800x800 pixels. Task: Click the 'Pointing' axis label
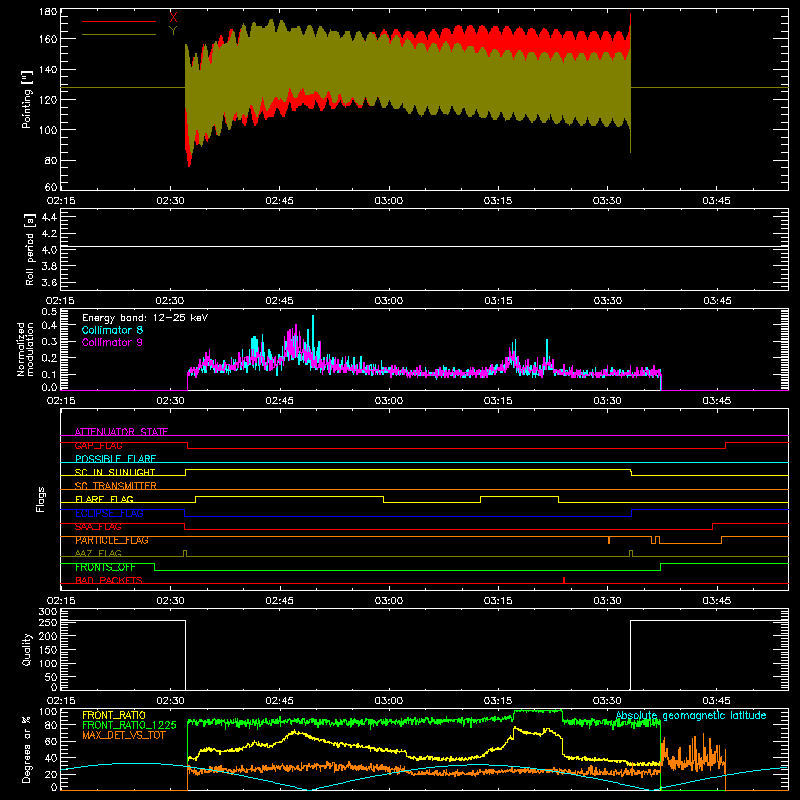[x=27, y=99]
